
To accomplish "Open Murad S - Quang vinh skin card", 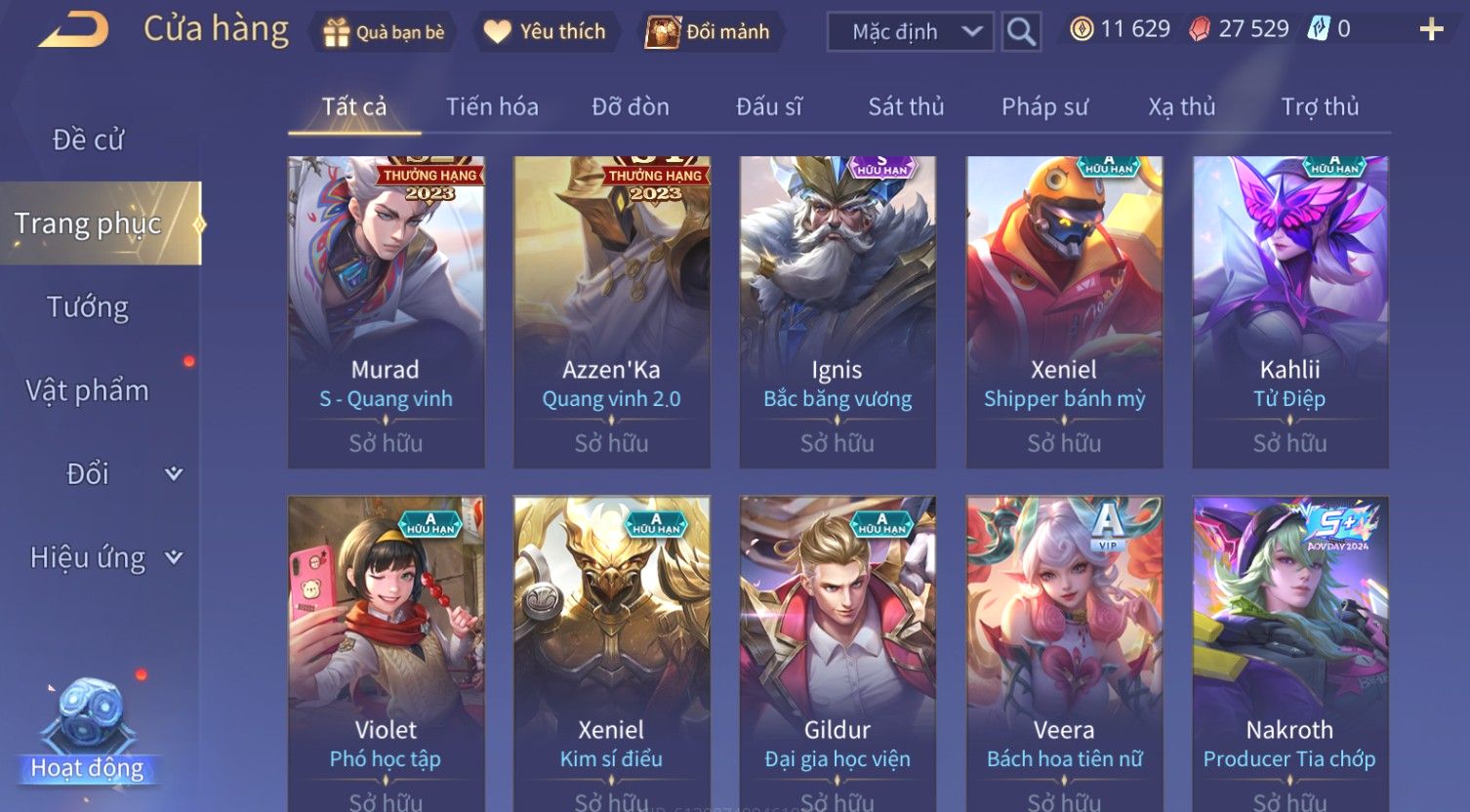I will 386,312.
